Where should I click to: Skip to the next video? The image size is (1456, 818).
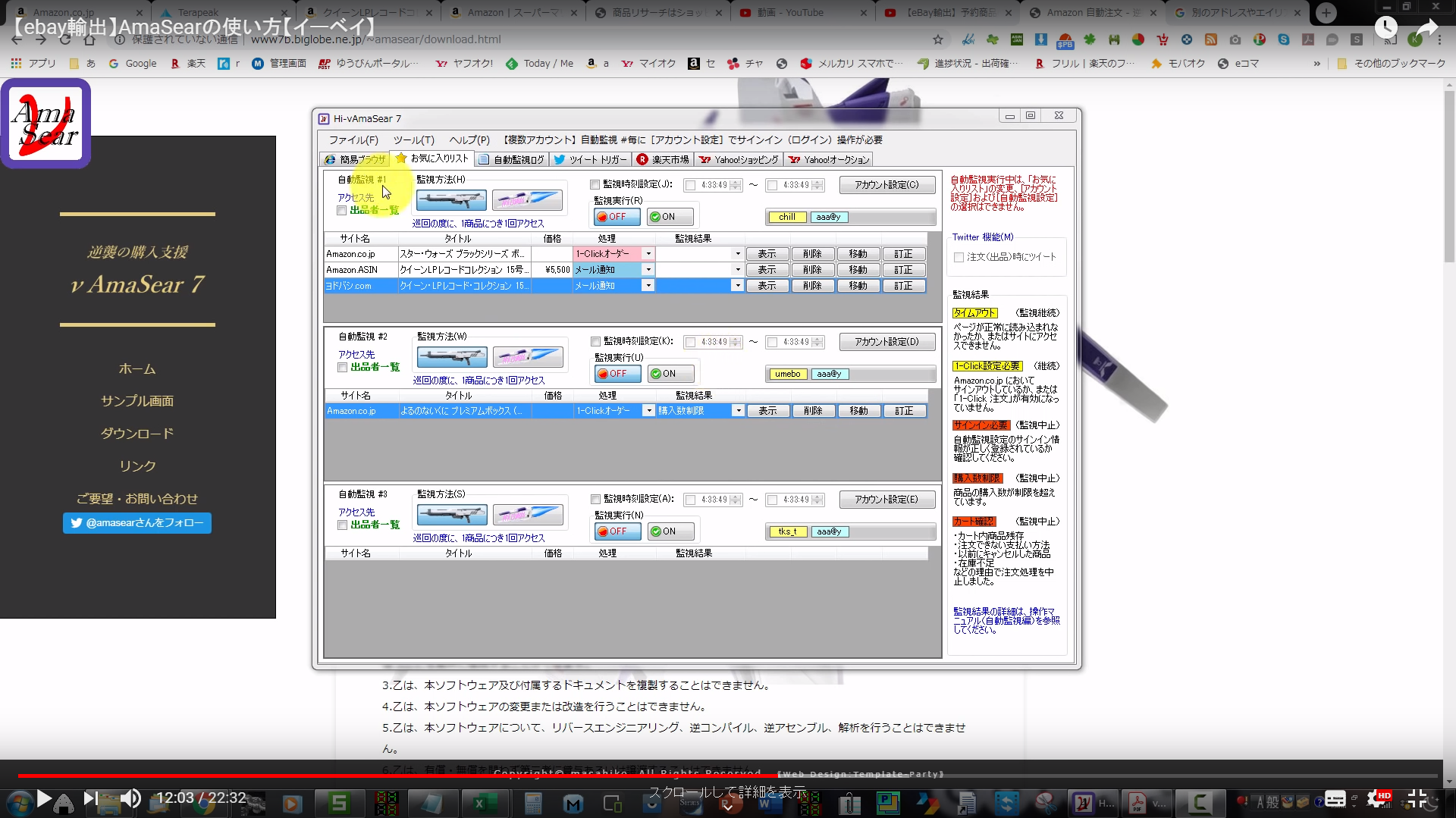89,798
